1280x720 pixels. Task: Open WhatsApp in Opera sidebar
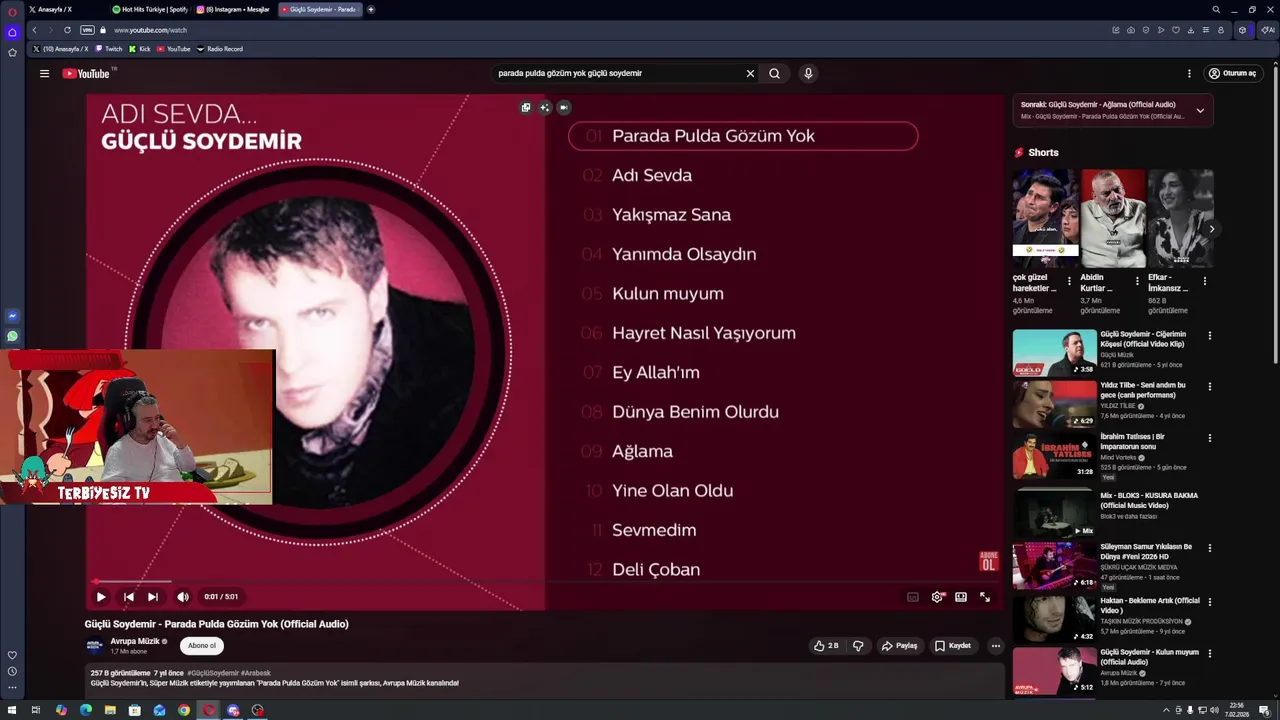click(x=12, y=337)
